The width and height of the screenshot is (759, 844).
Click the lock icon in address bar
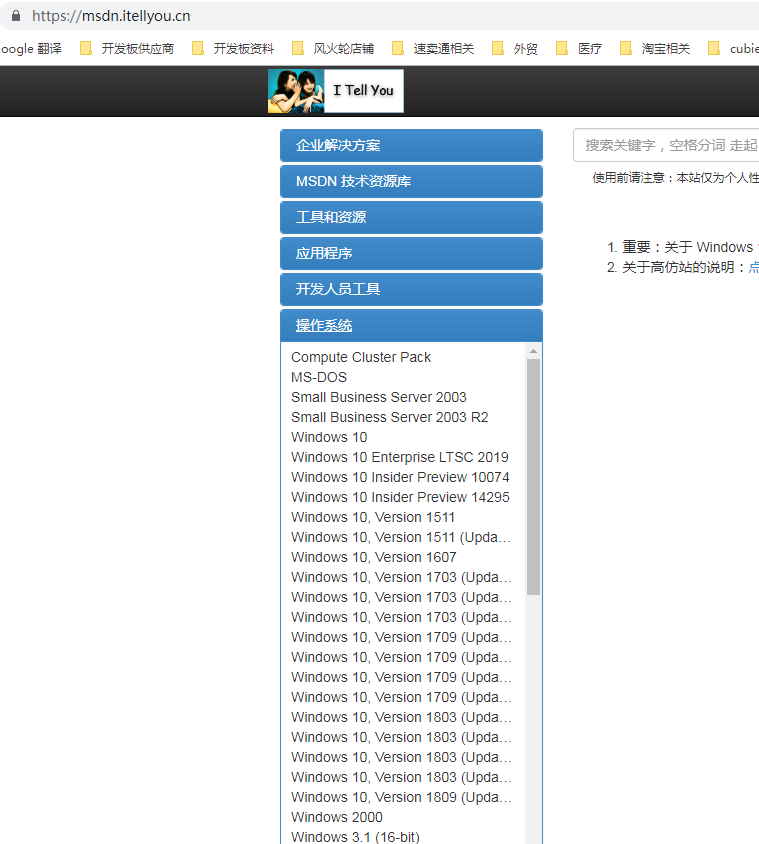[16, 16]
